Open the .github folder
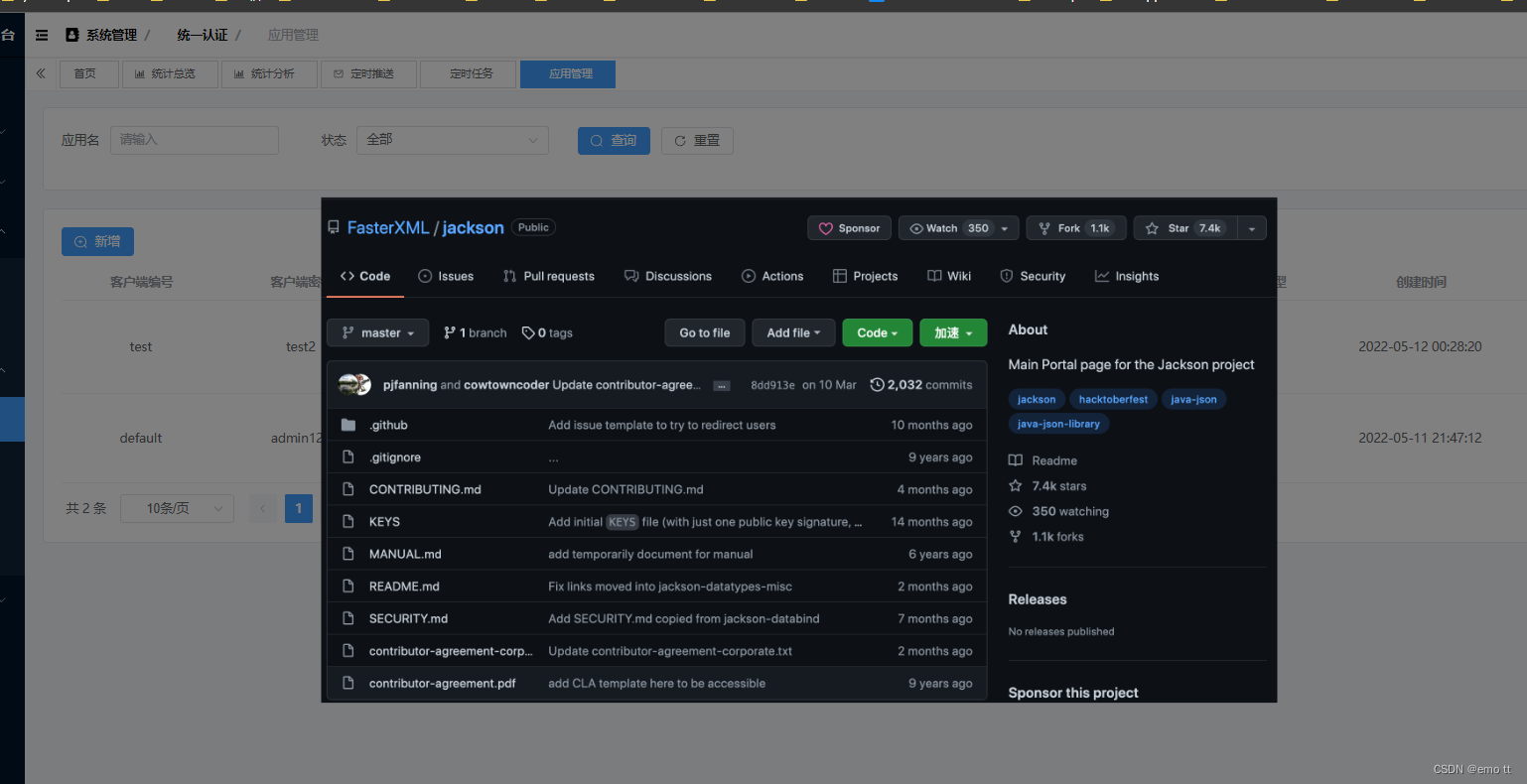Screen dimensions: 1527x784 pyautogui.click(x=388, y=425)
